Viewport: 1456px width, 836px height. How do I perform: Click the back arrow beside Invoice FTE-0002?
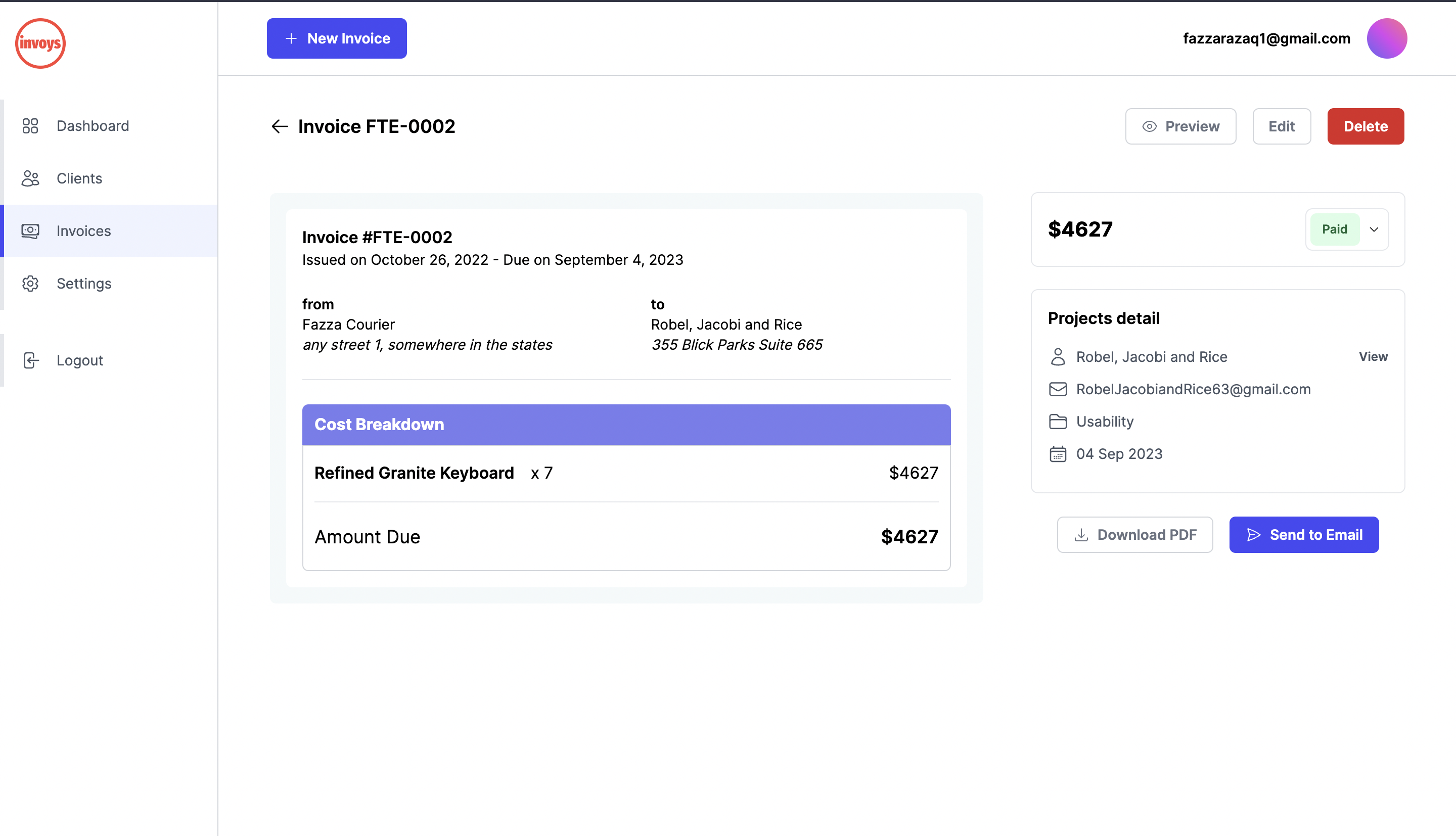pyautogui.click(x=280, y=126)
